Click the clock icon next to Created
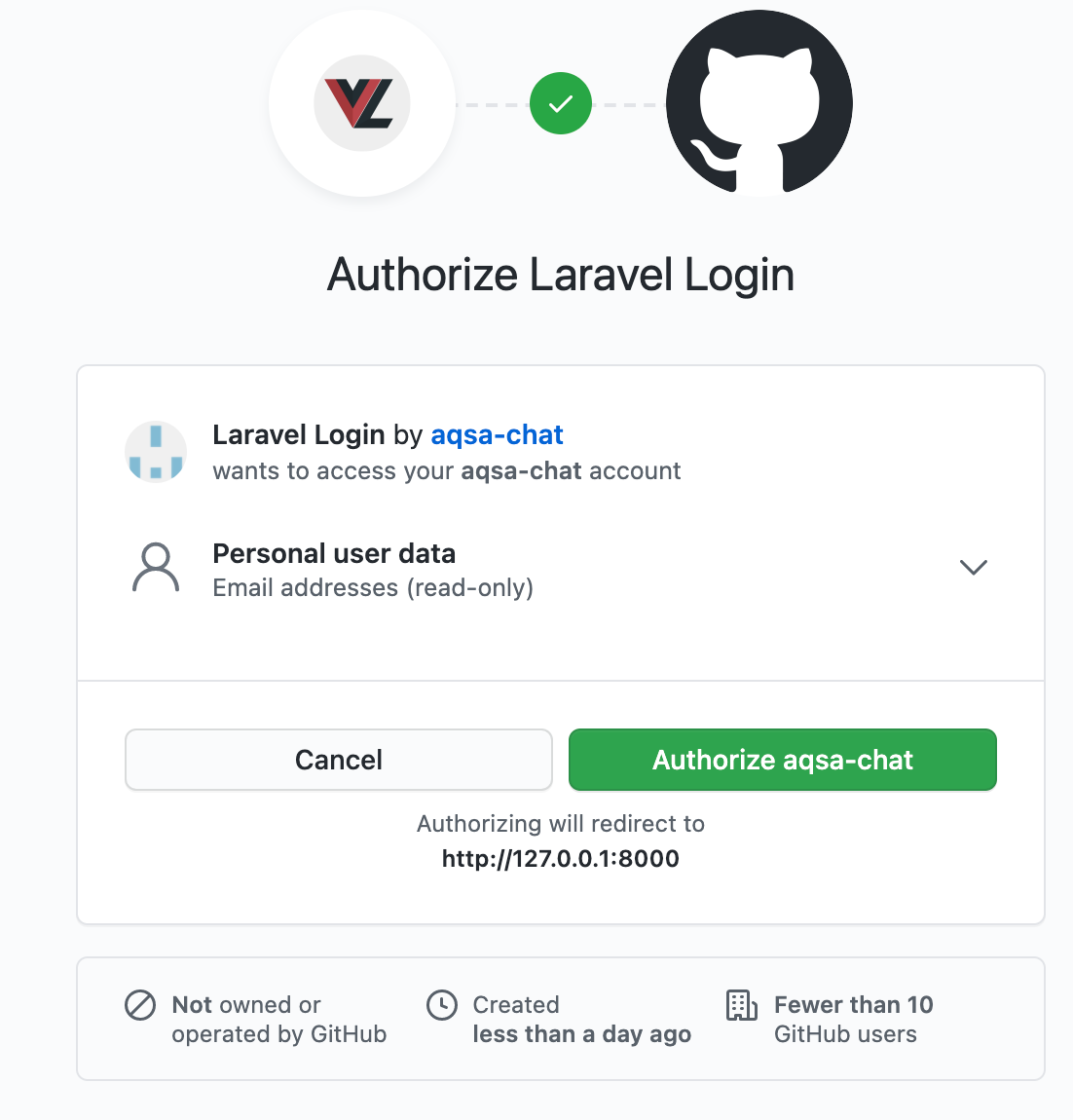The image size is (1073, 1120). point(442,1005)
